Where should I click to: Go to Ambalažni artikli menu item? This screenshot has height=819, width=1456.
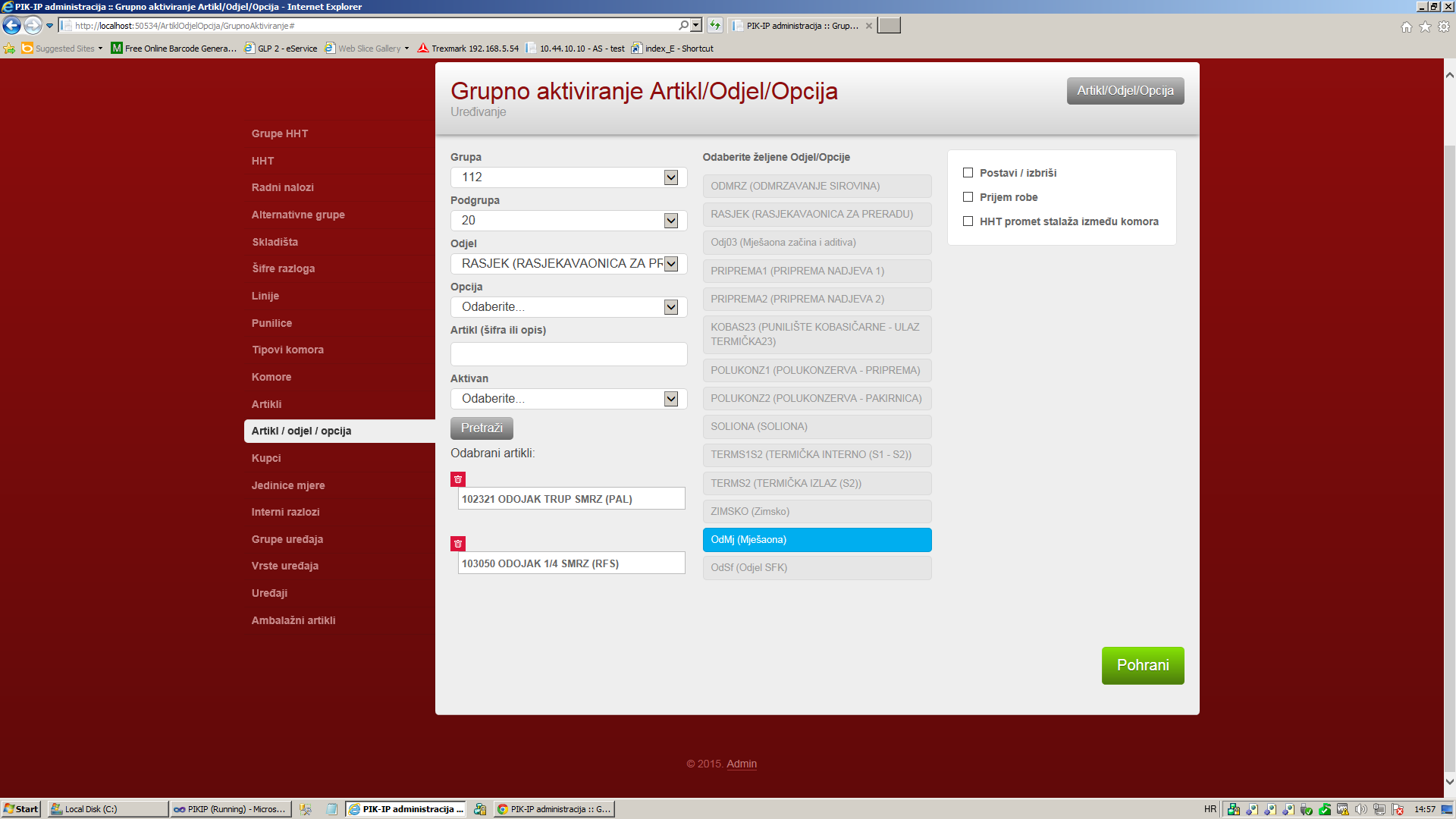(293, 620)
